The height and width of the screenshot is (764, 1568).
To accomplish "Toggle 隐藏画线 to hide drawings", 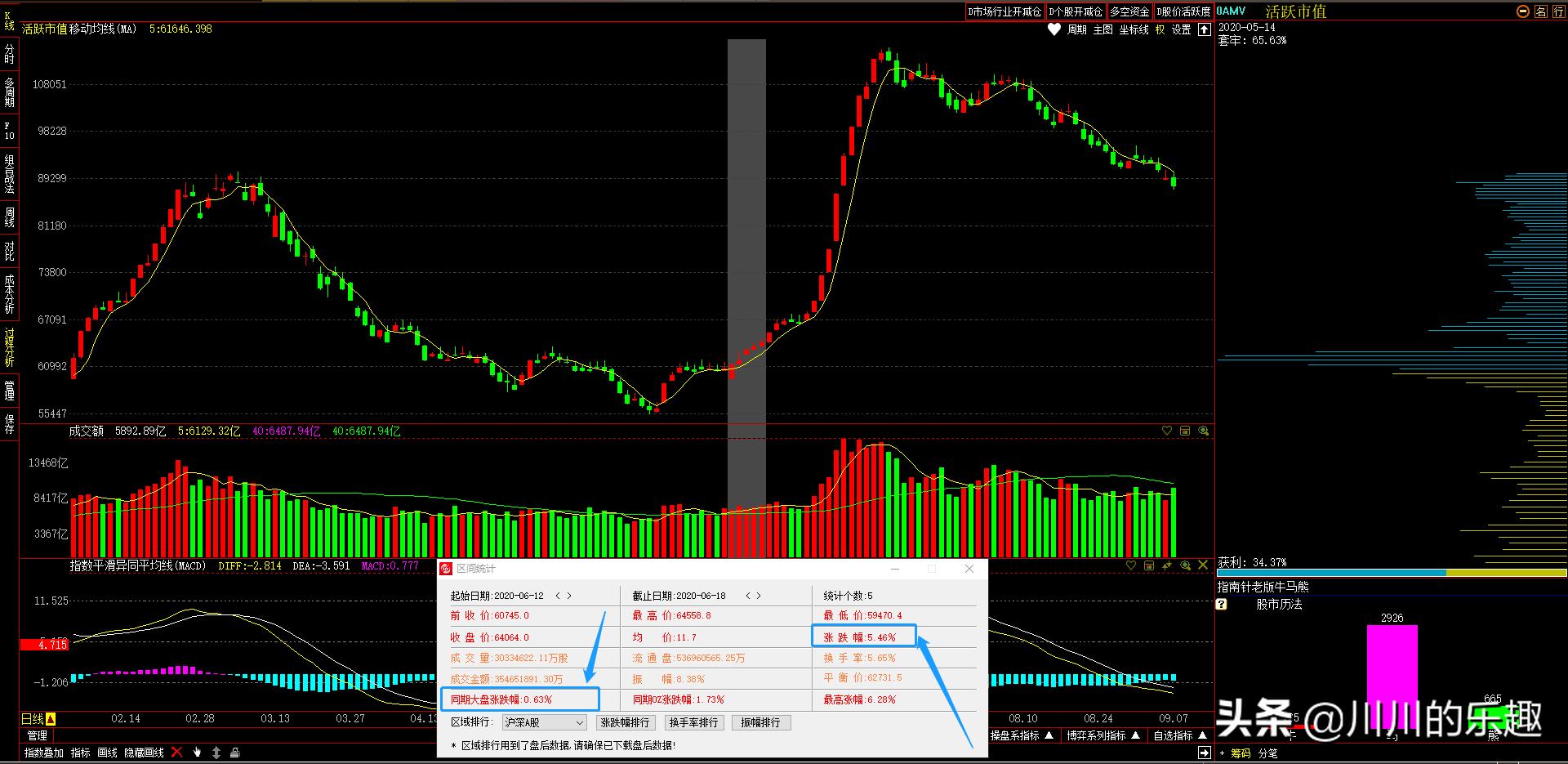I will [145, 753].
